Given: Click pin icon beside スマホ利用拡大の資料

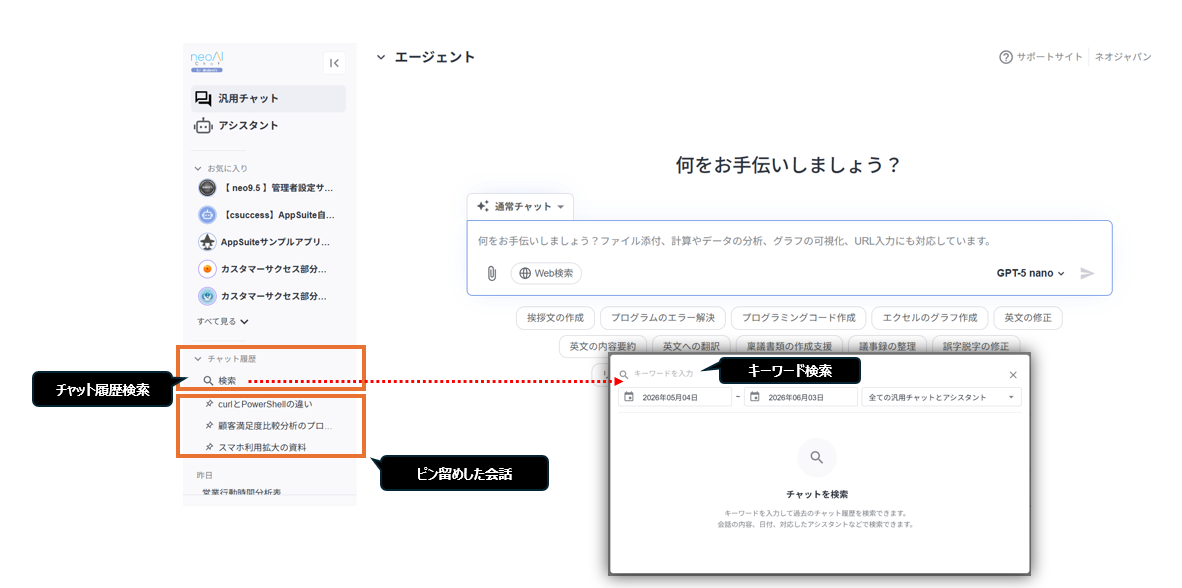Looking at the screenshot, I should [x=209, y=447].
